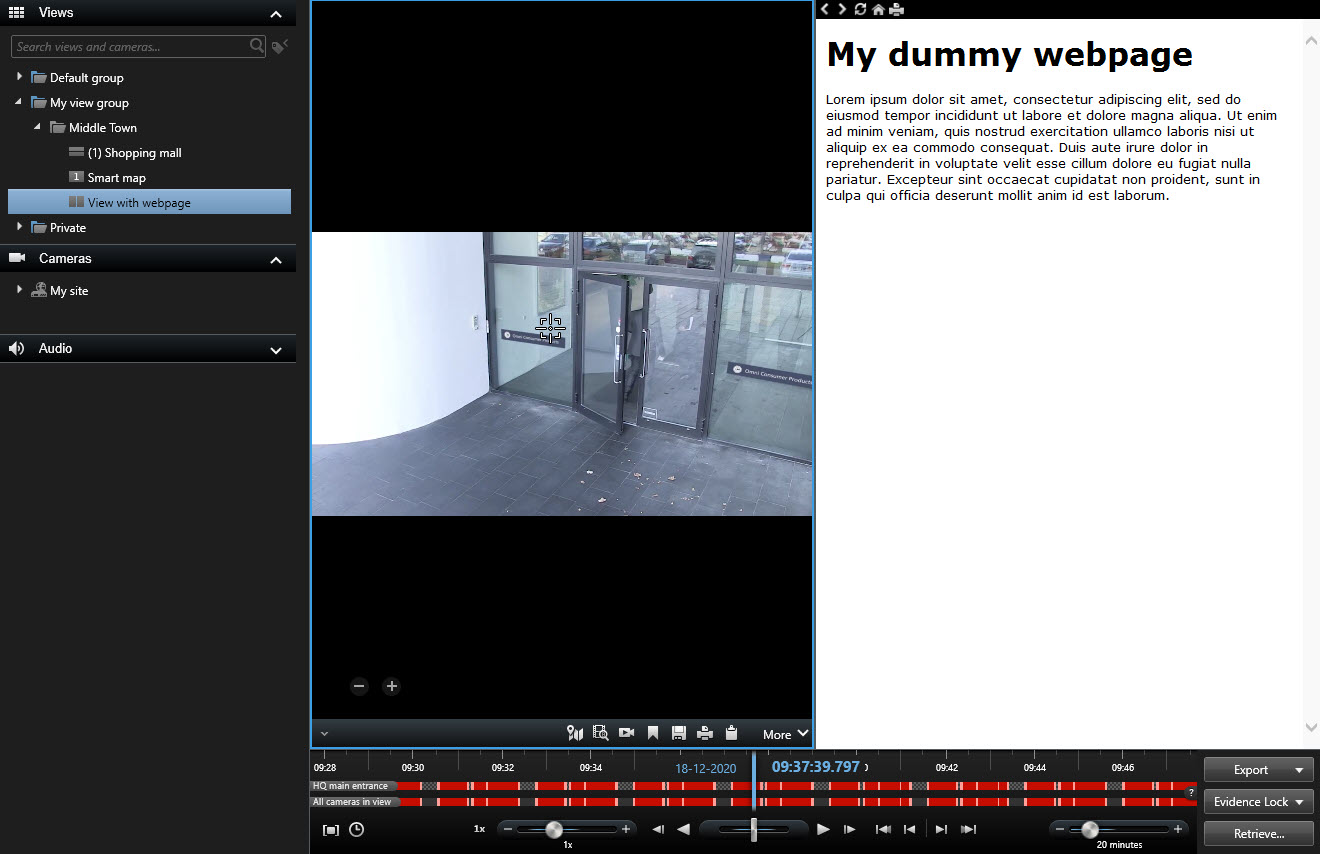Screen dimensions: 1320x854
Task: Go to webpage home via house icon
Action: [x=878, y=9]
